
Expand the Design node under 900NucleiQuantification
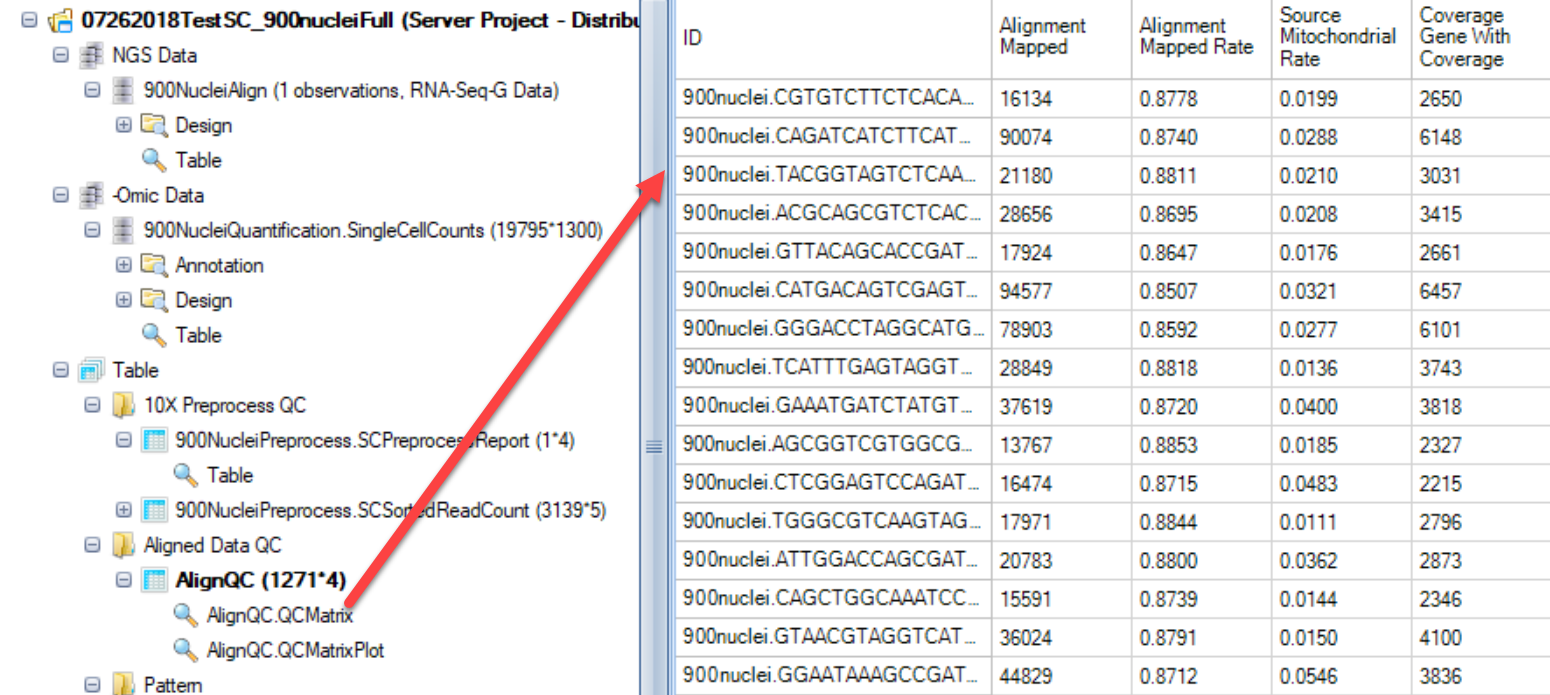pyautogui.click(x=124, y=300)
